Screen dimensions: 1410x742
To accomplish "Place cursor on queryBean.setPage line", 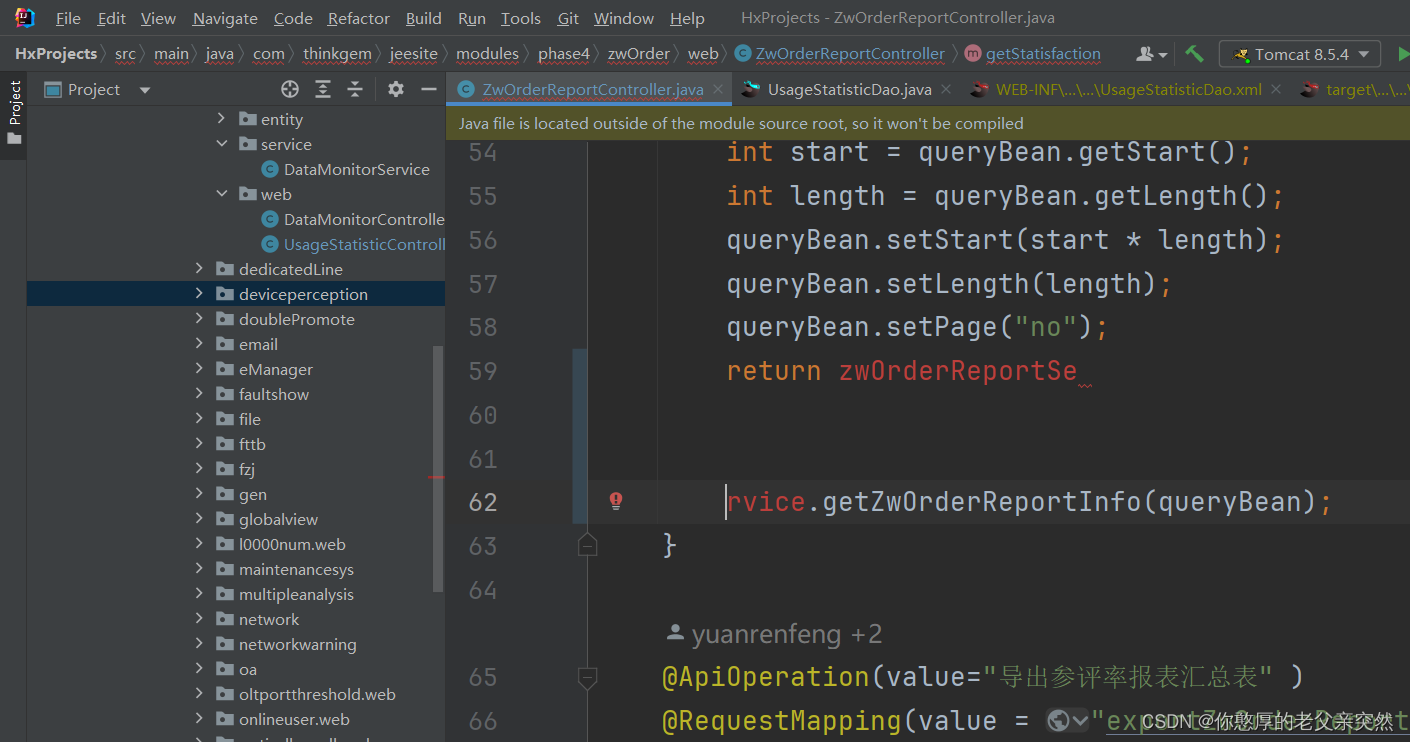I will coord(918,327).
